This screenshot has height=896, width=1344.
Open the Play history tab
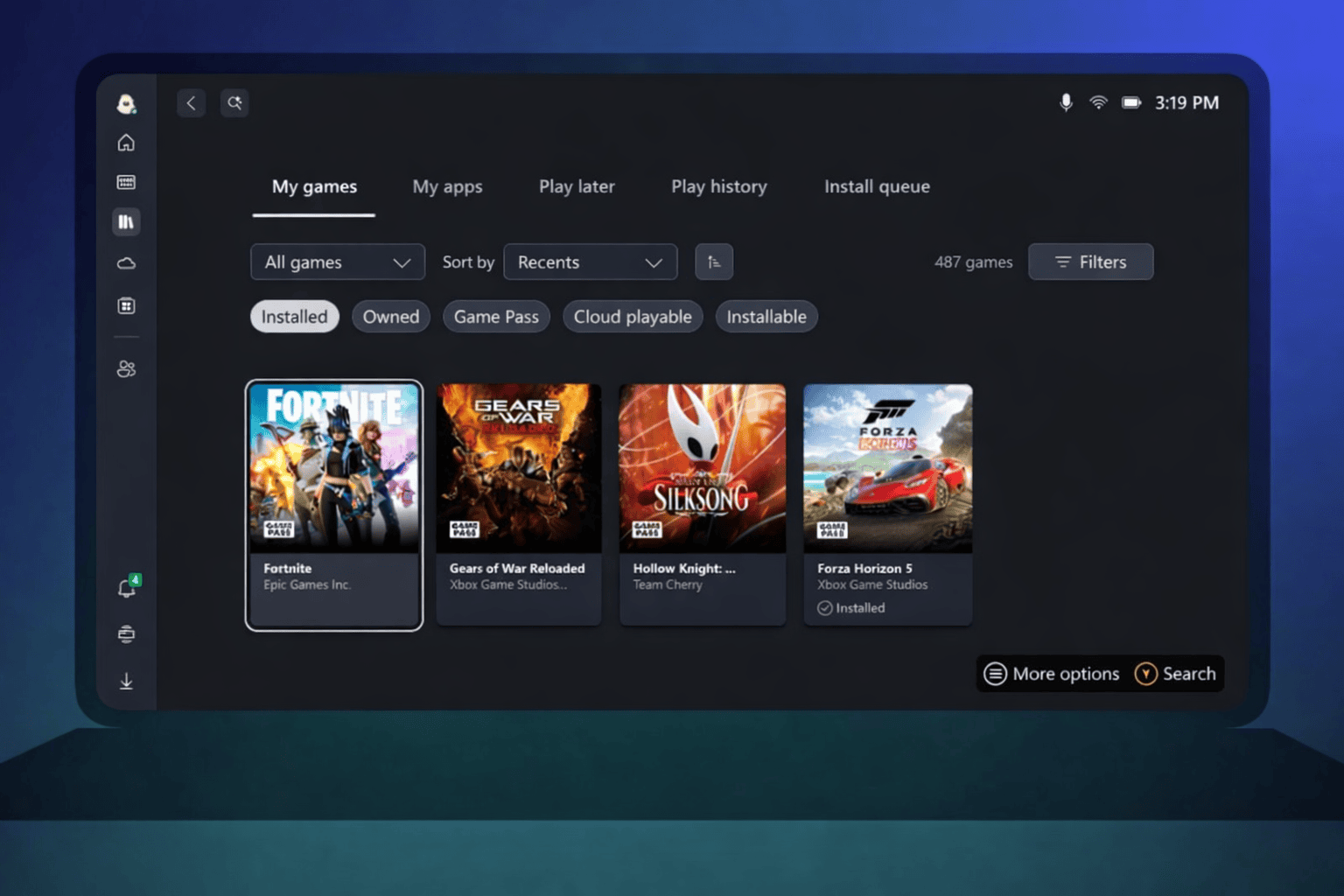point(719,187)
